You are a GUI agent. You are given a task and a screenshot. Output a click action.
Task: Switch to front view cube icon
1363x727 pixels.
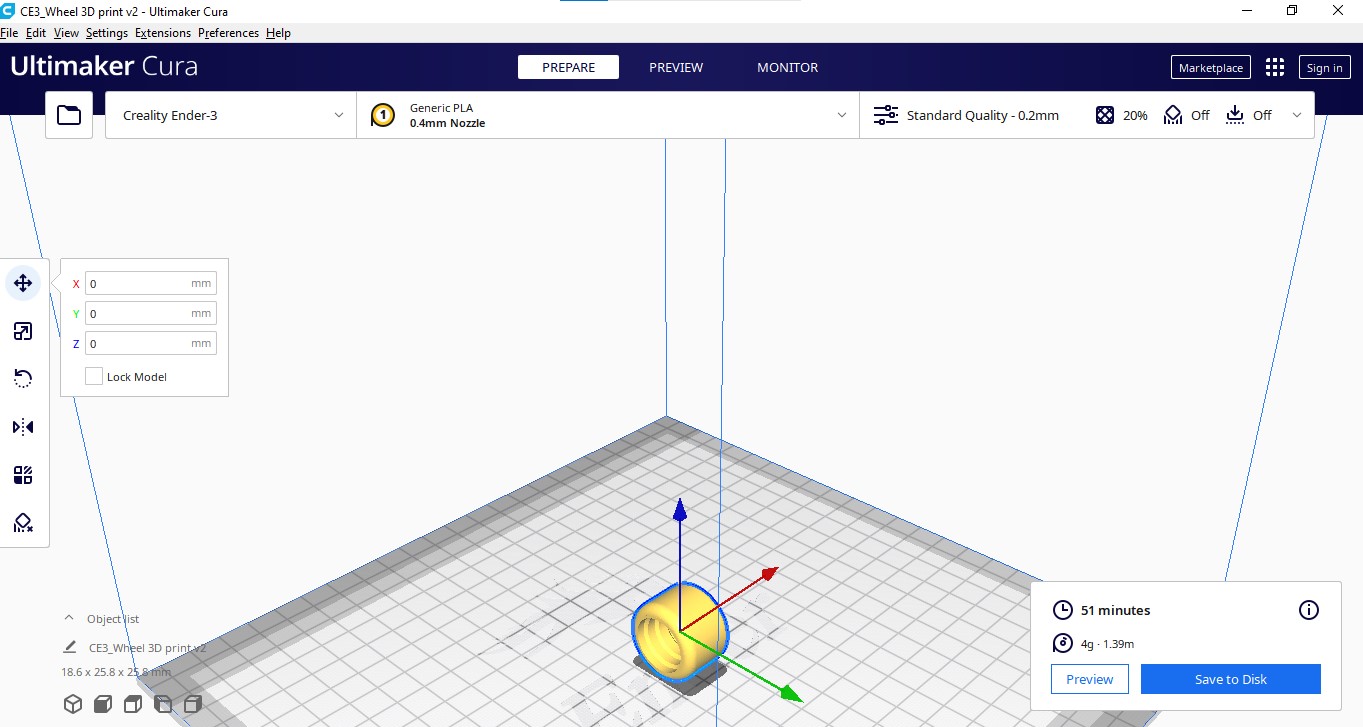click(x=102, y=704)
